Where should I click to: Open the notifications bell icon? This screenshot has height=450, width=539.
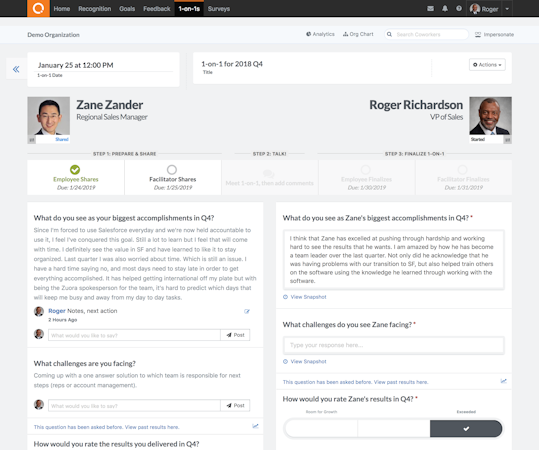coord(445,9)
